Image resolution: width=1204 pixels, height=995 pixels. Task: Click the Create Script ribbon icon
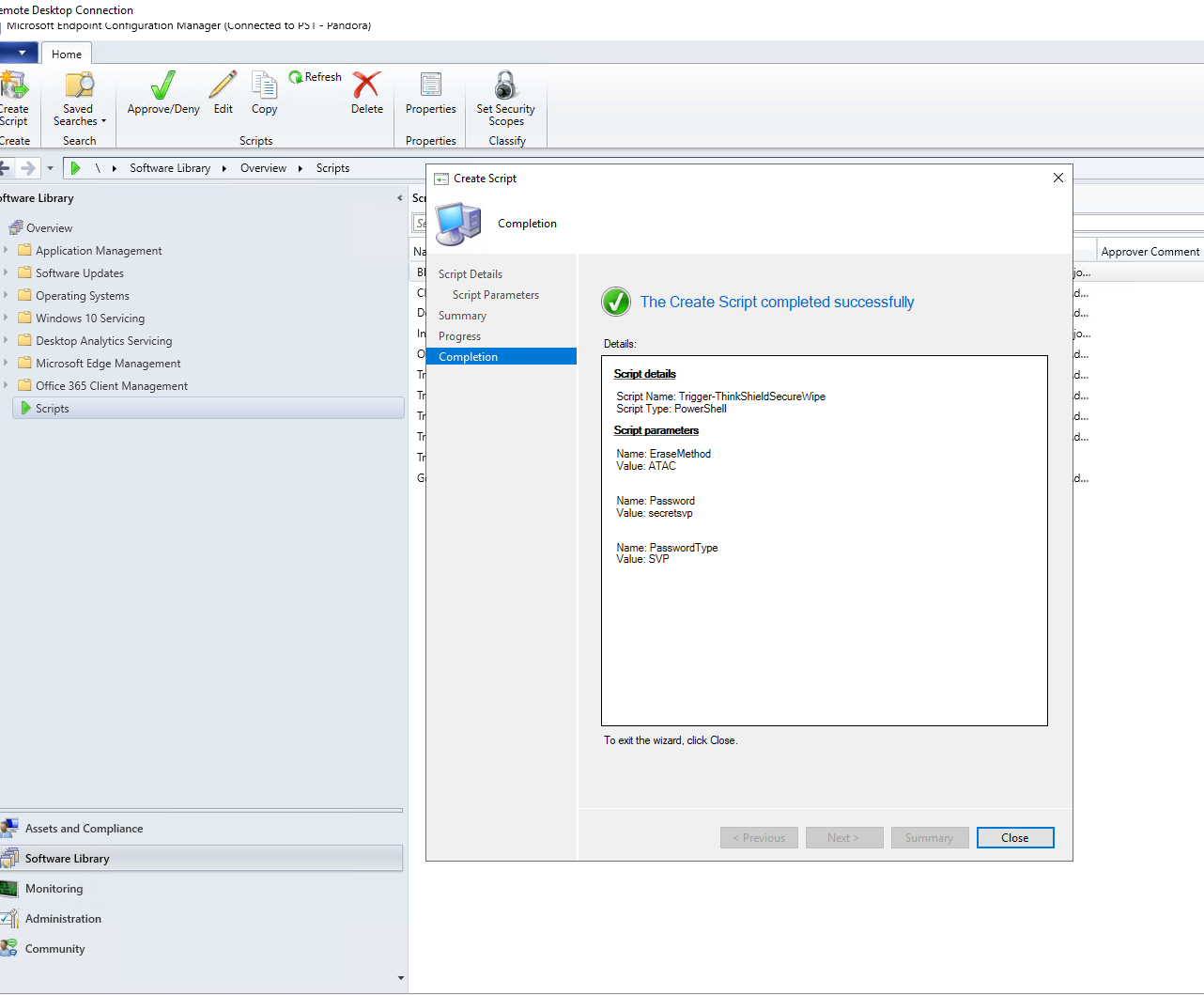pos(13,86)
